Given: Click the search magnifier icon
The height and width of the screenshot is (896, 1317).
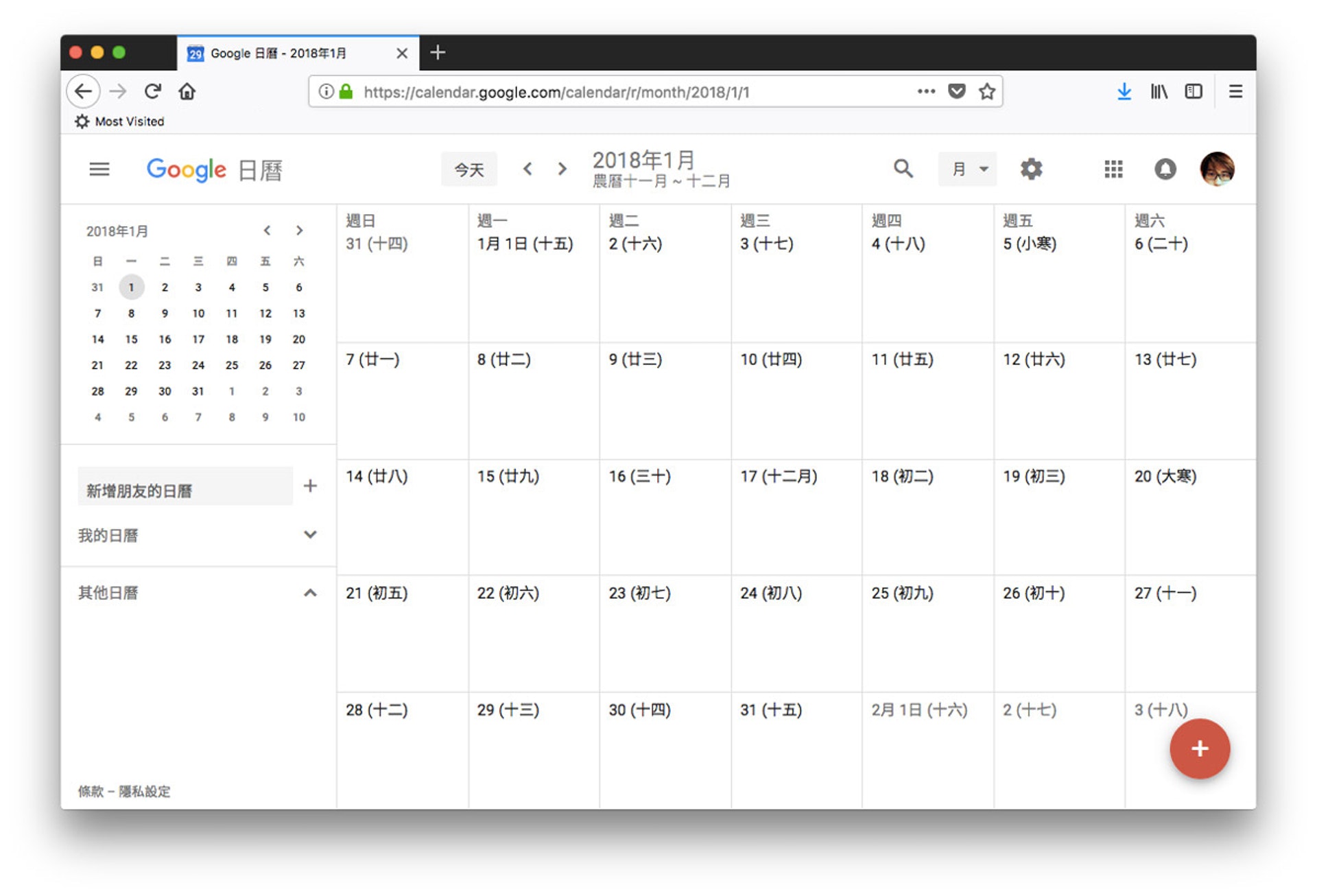Looking at the screenshot, I should [903, 169].
